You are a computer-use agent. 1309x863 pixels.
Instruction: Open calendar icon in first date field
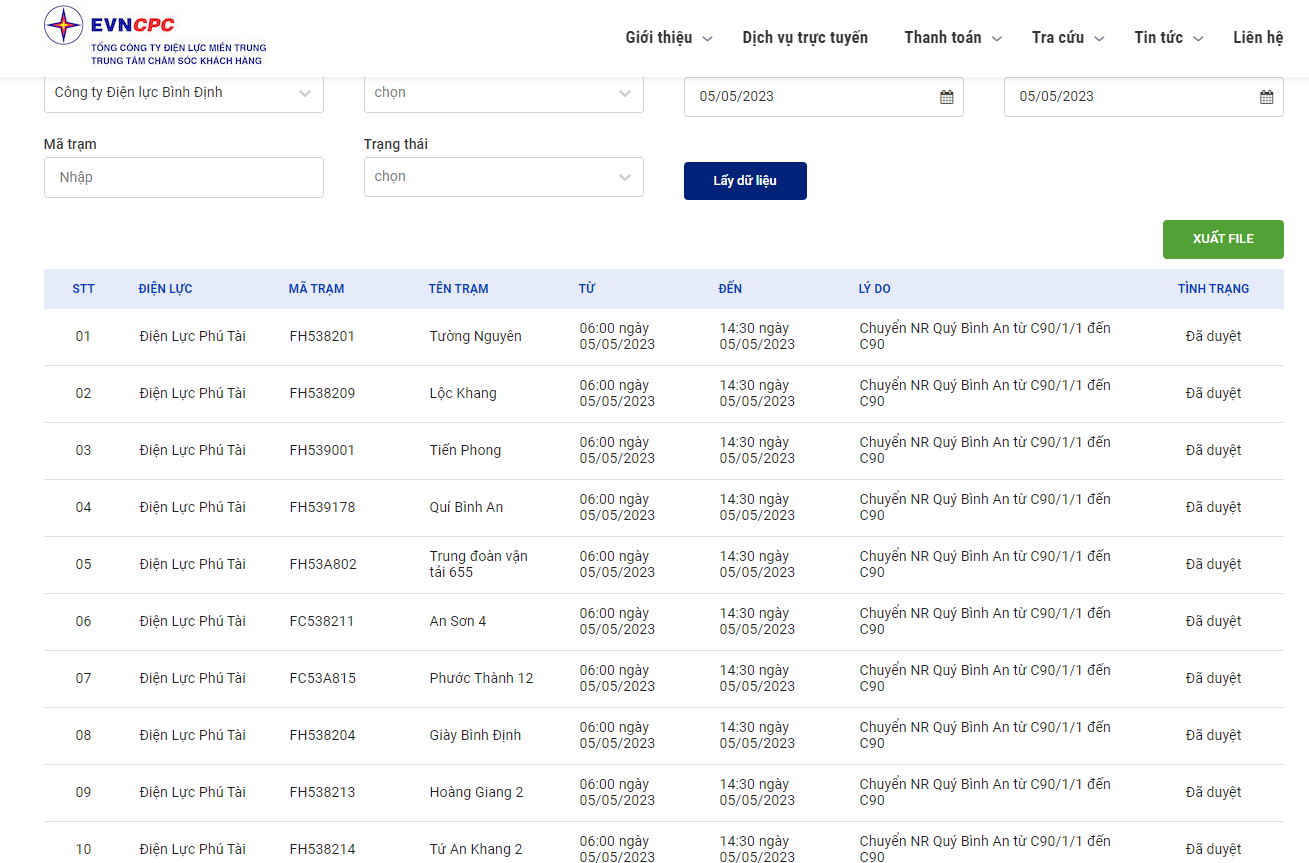pyautogui.click(x=946, y=97)
